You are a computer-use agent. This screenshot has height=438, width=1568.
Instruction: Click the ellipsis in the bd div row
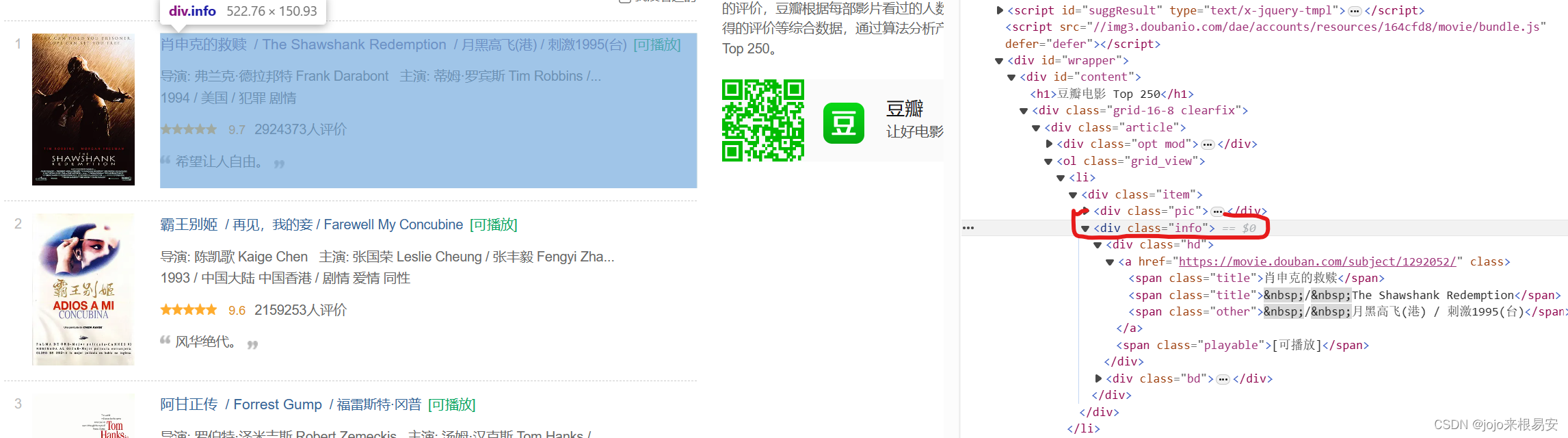point(1223,379)
